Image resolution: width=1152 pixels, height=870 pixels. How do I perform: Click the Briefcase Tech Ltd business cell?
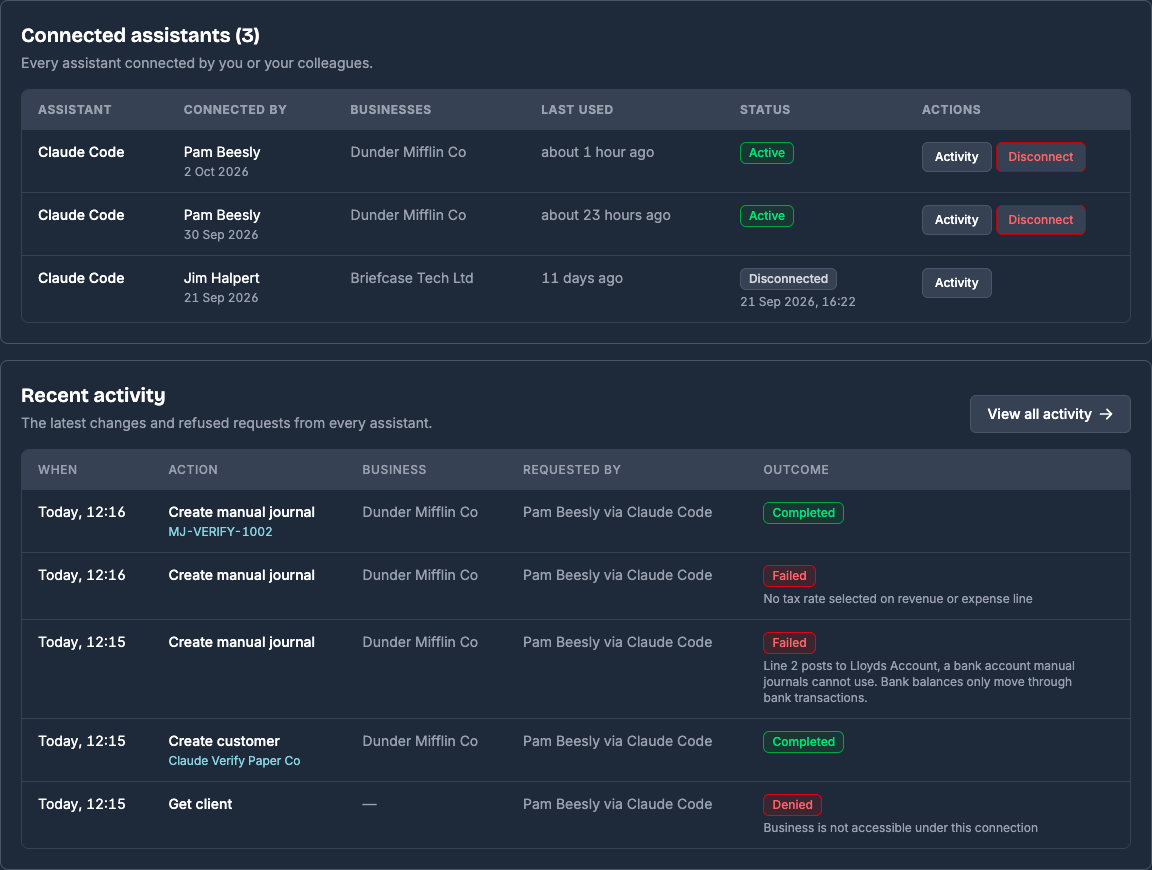pyautogui.click(x=411, y=278)
